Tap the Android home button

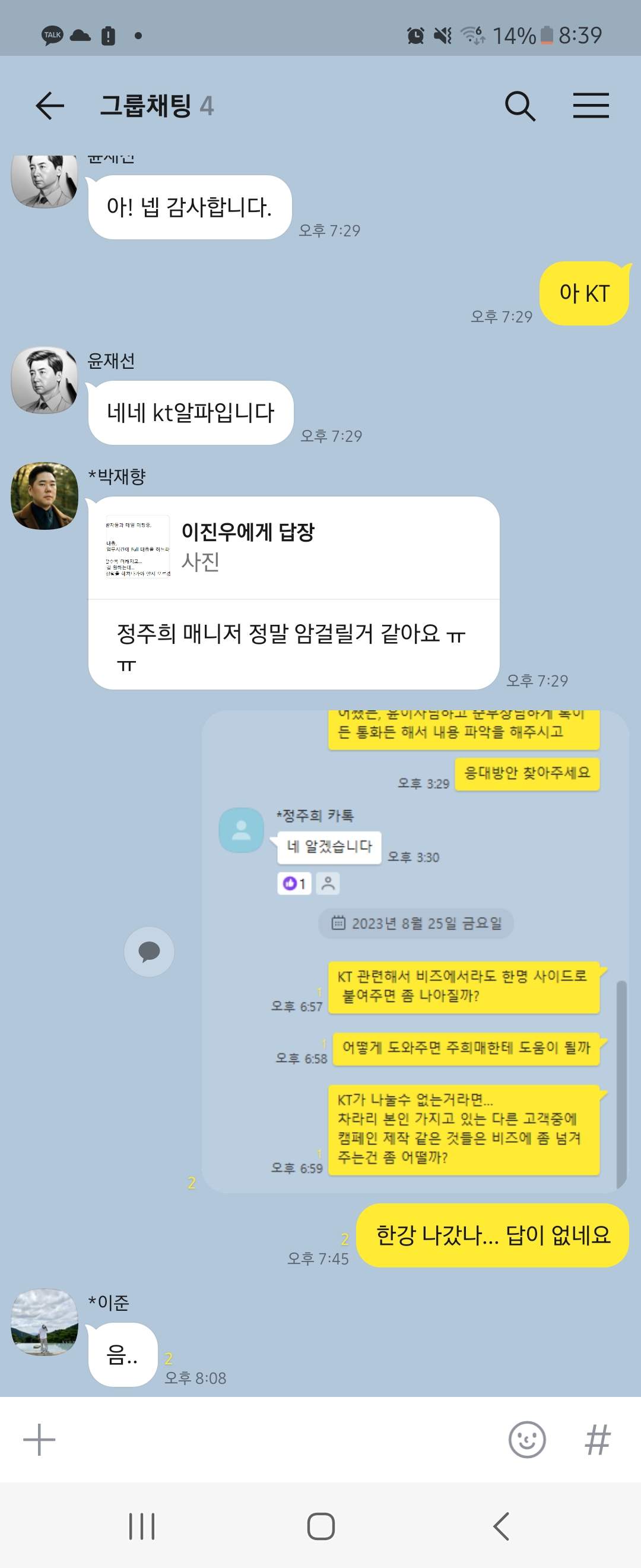point(320,1526)
